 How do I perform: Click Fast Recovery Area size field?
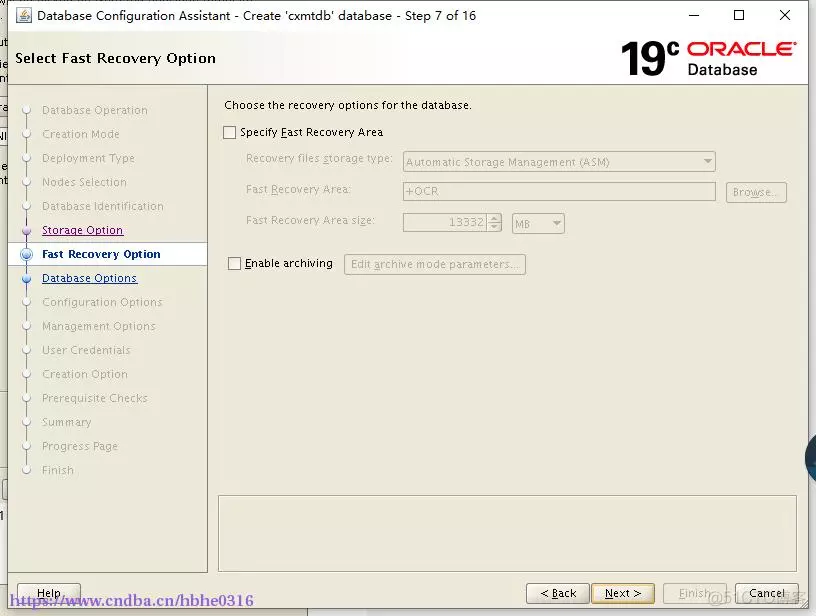click(445, 223)
